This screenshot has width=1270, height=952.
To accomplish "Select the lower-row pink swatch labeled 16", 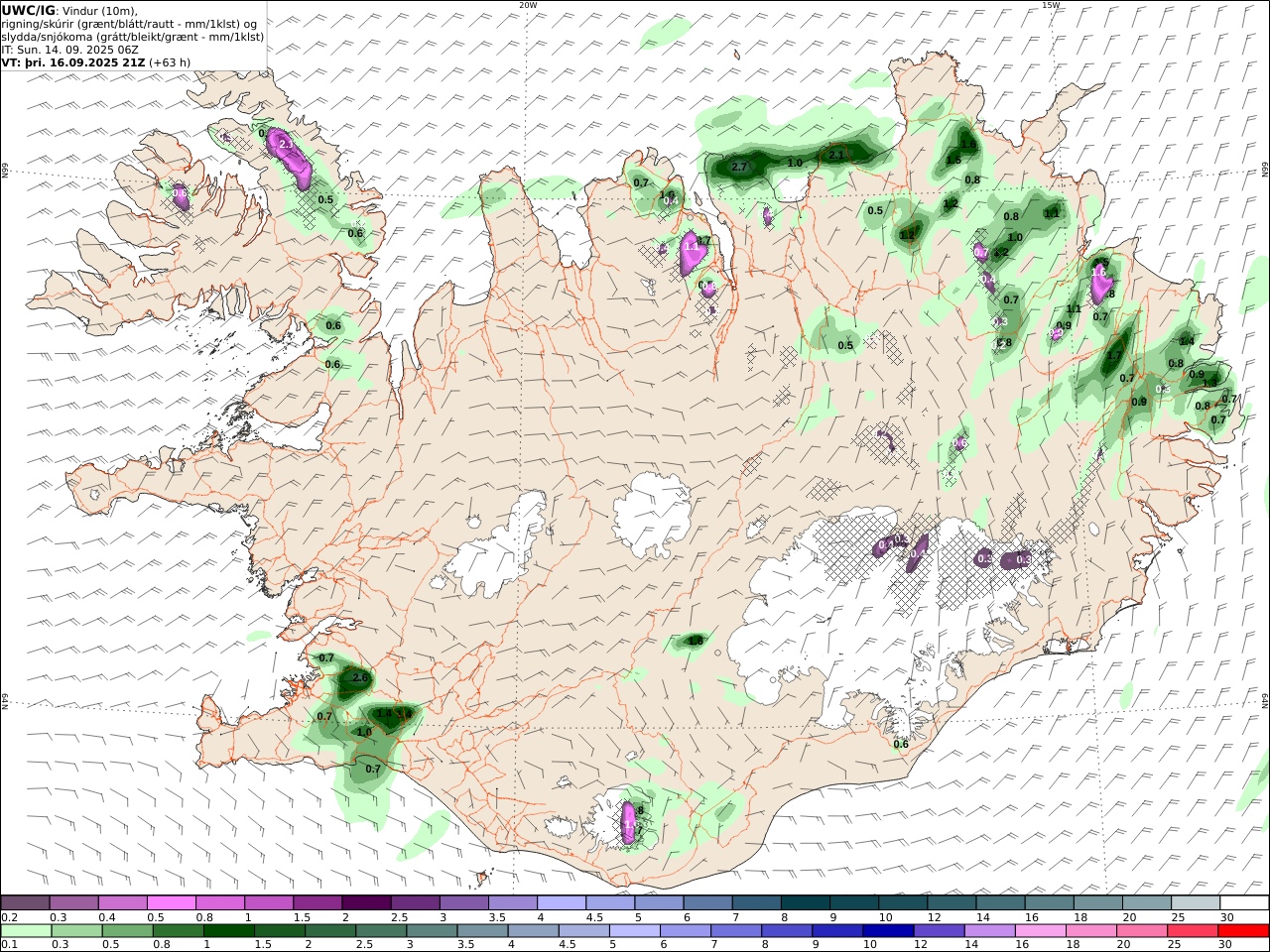I will 1040,930.
